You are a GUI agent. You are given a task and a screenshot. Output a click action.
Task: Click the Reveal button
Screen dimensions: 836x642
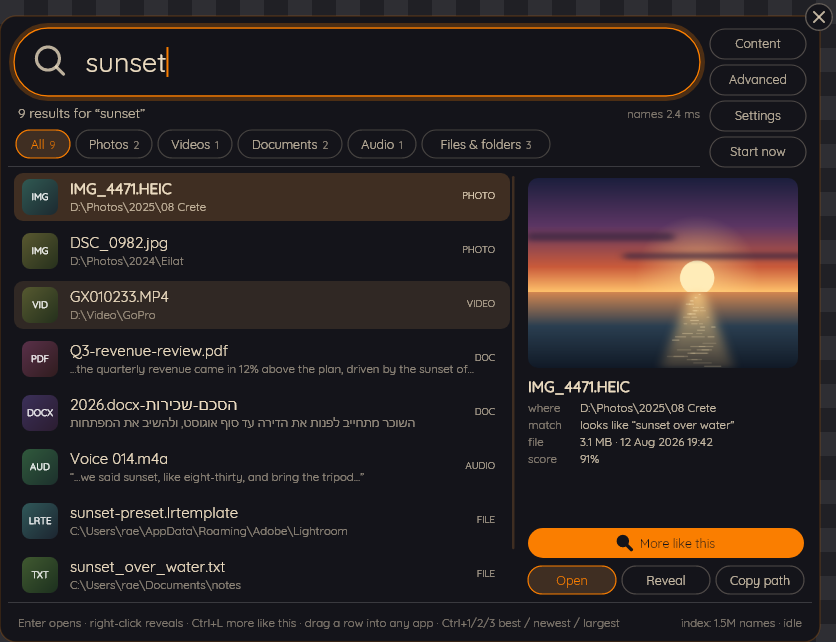(665, 580)
